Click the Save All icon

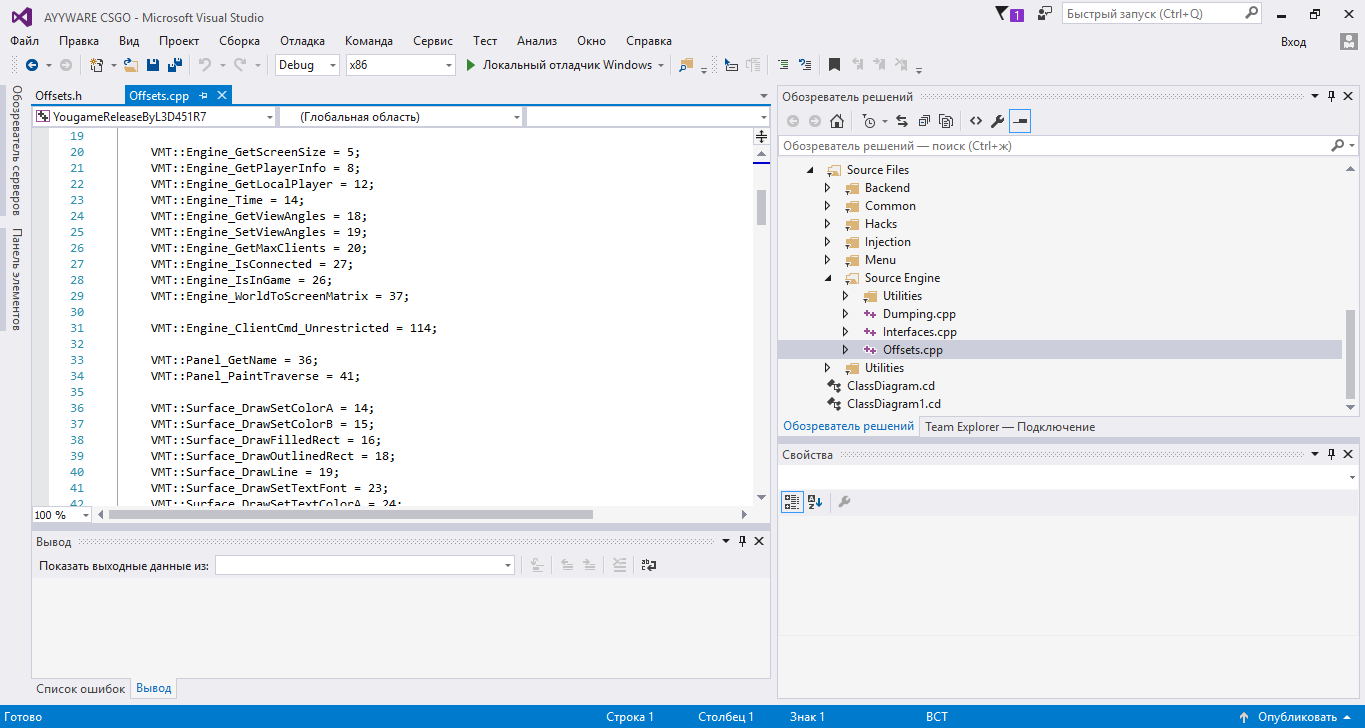[174, 65]
